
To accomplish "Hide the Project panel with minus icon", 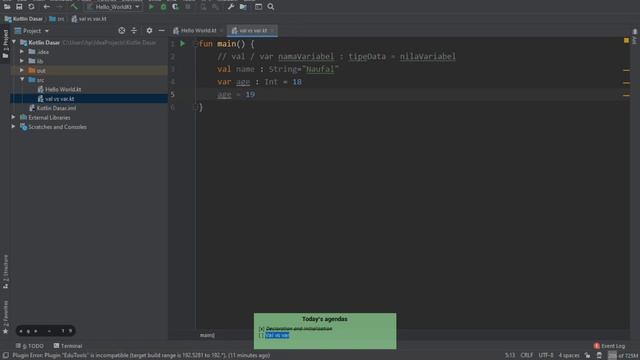I will pyautogui.click(x=162, y=31).
